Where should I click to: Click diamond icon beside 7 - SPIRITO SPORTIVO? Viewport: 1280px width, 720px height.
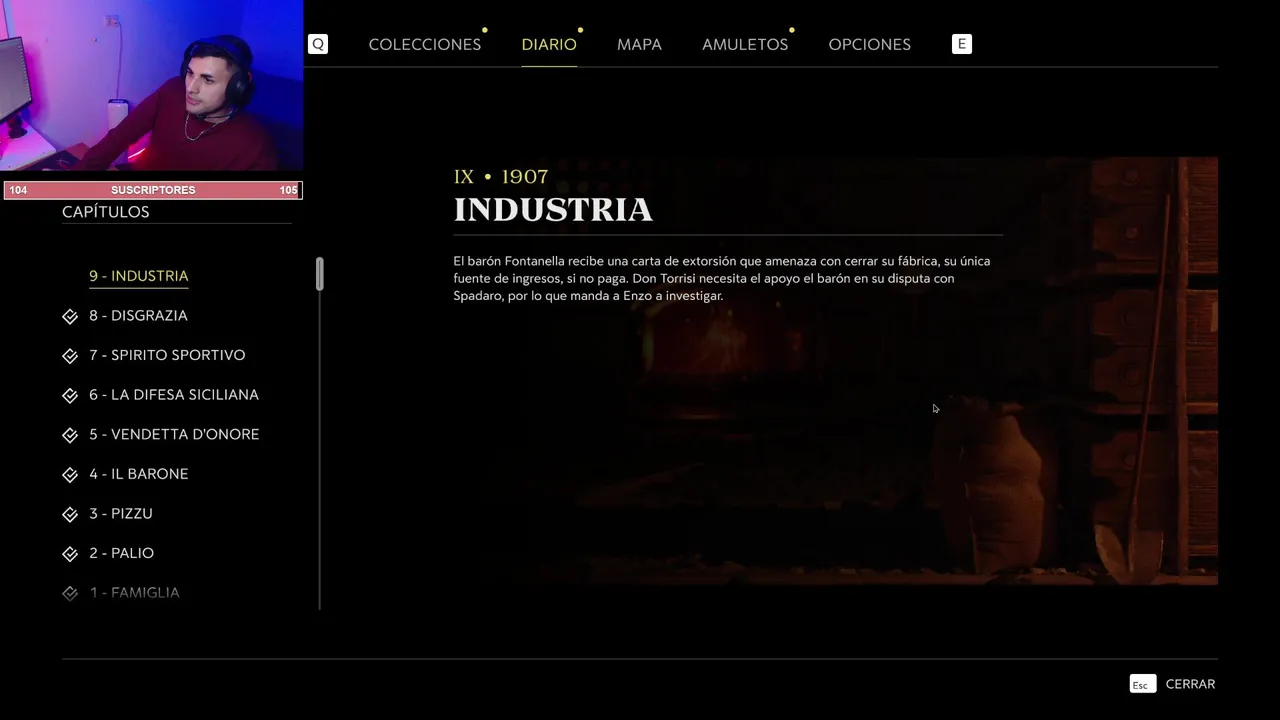click(x=70, y=356)
